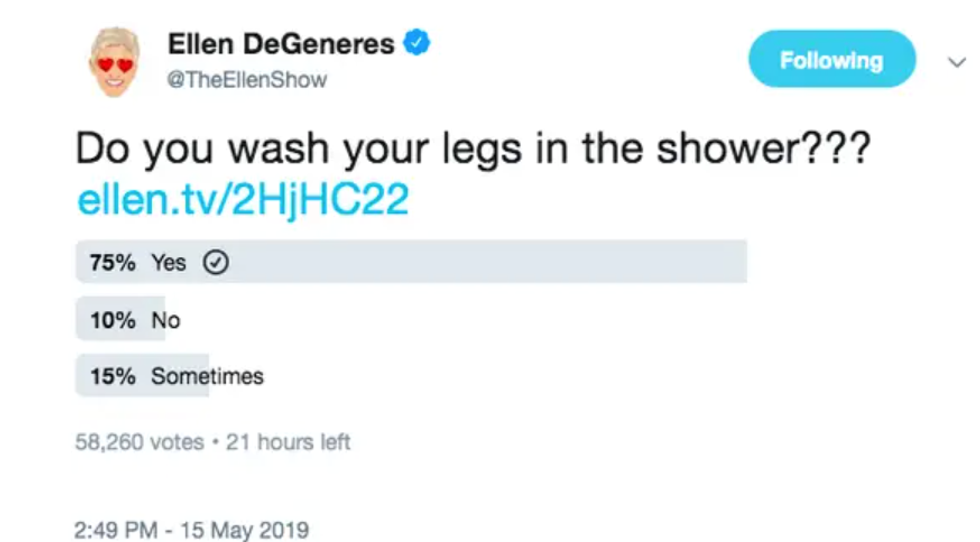
Task: Open the tweet options chevron menu
Action: click(956, 62)
